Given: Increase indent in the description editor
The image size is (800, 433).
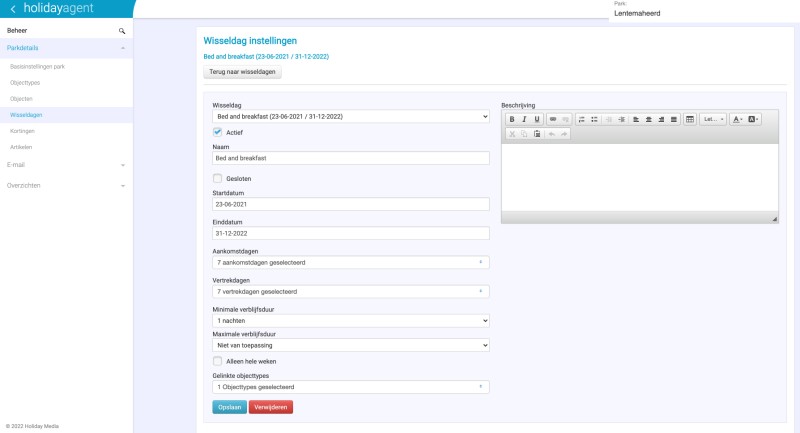Looking at the screenshot, I should coord(621,119).
